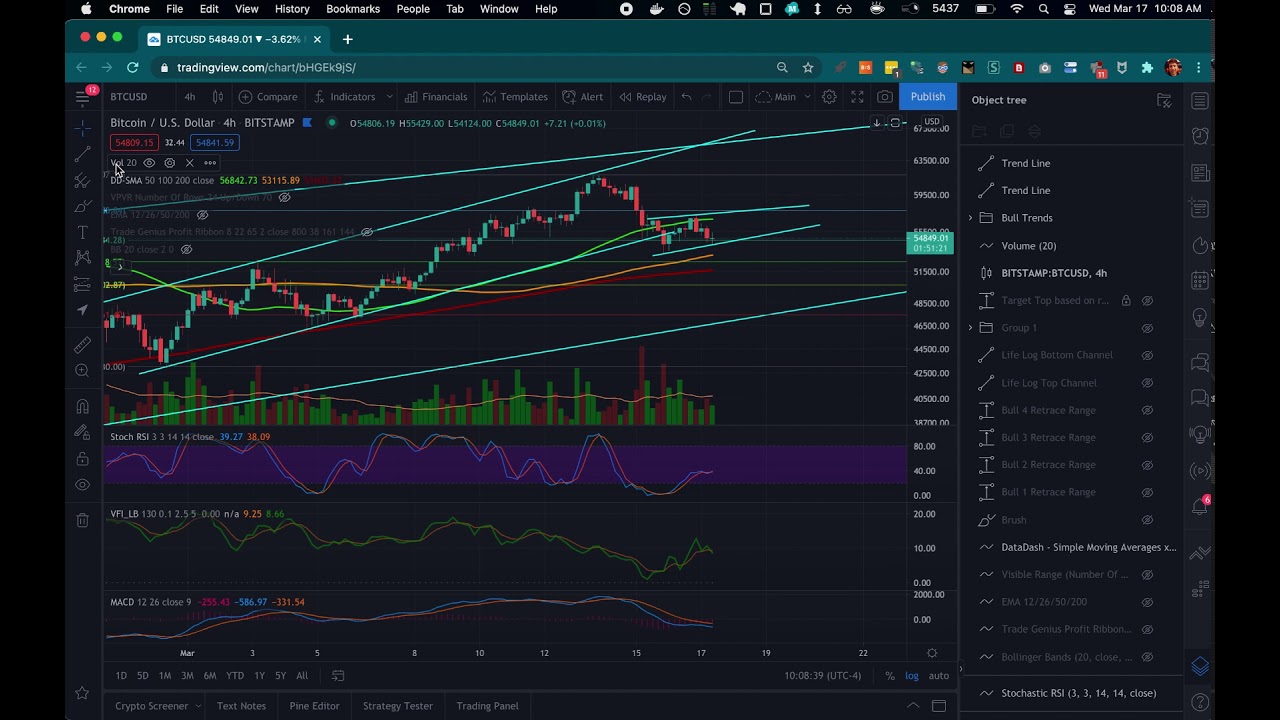The image size is (1280, 720).
Task: Expand the Bull Trends folder
Action: (x=970, y=218)
